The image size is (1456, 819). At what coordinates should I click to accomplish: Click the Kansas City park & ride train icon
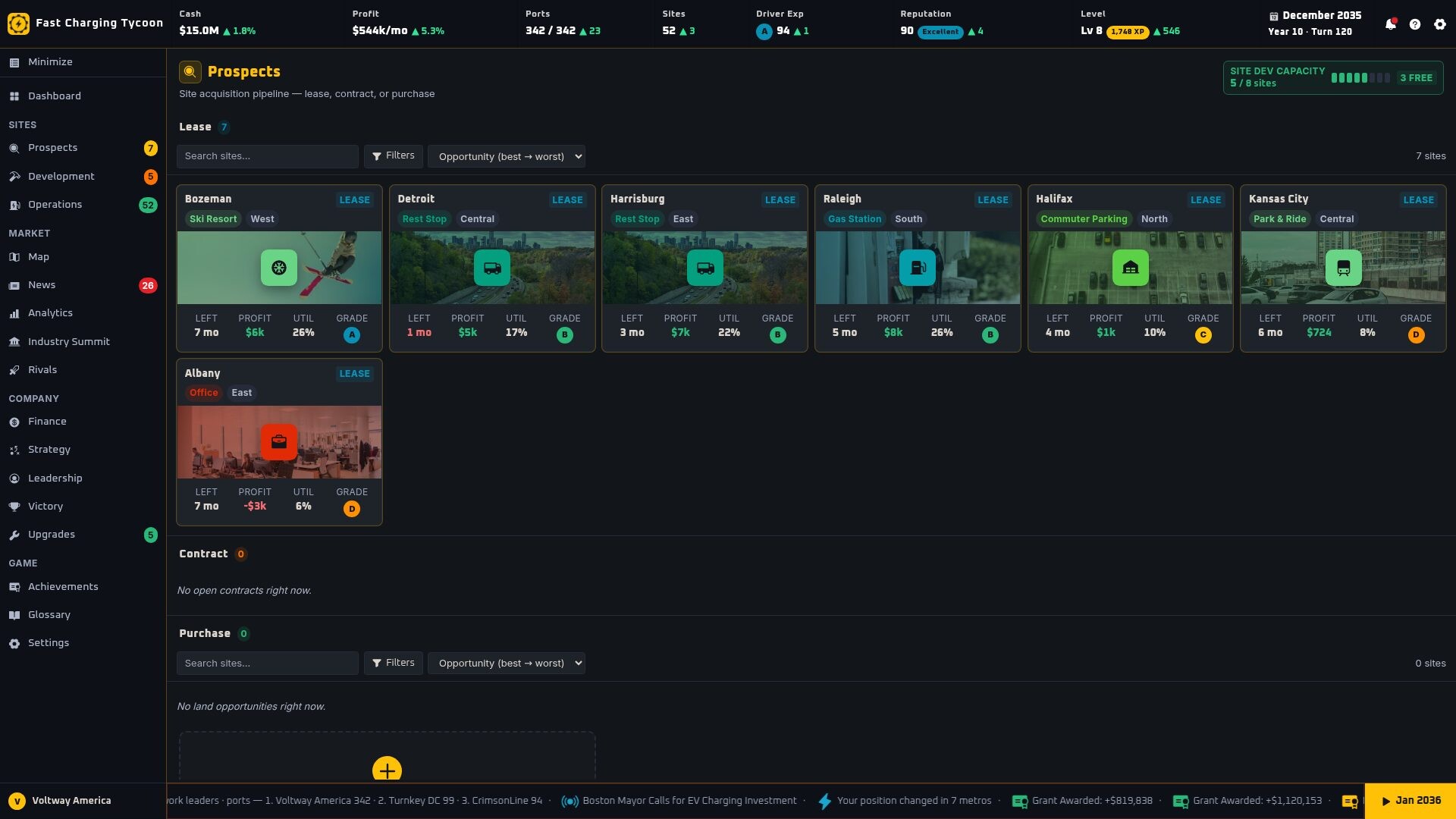(1343, 268)
